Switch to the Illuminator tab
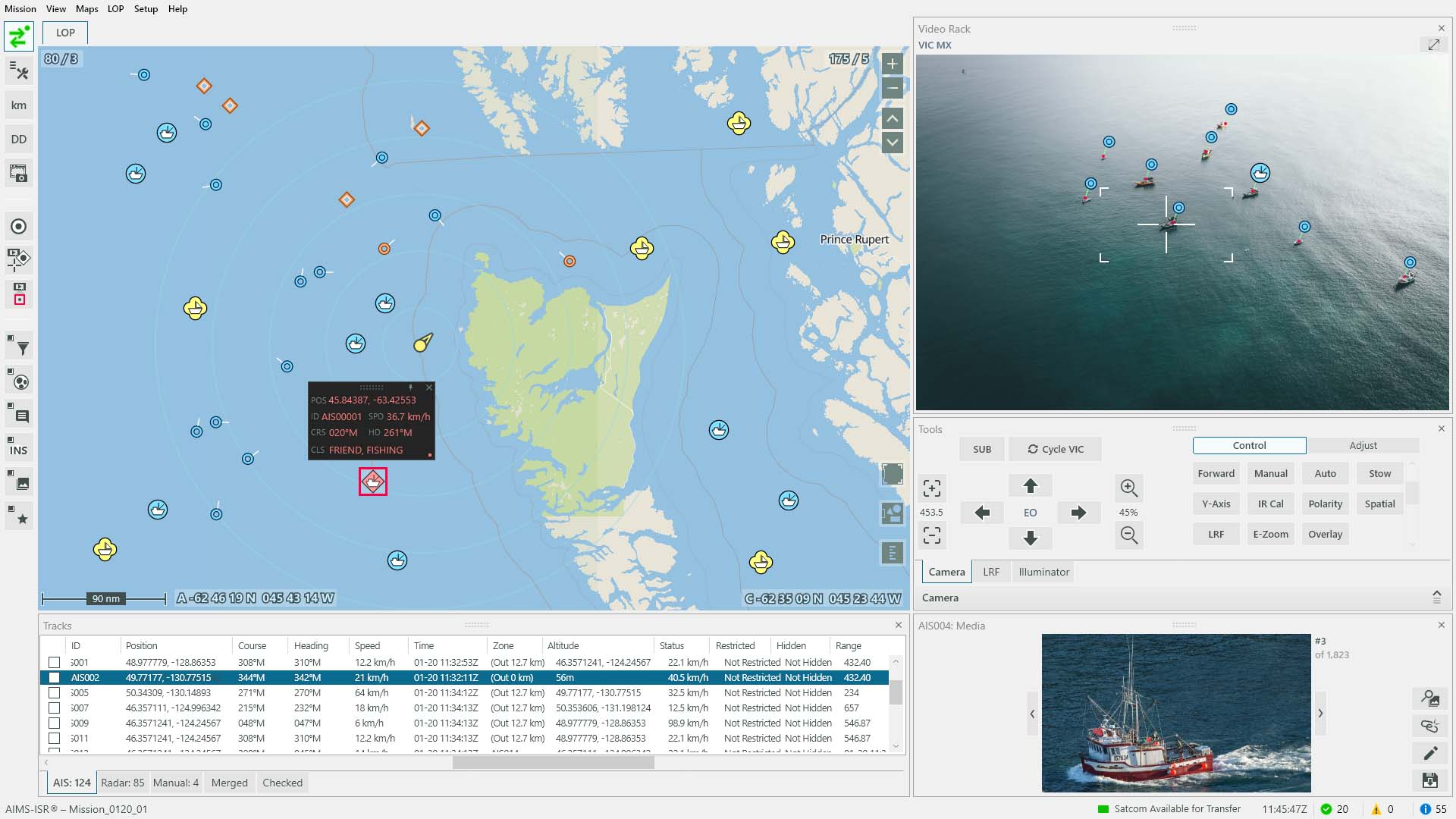 pos(1043,573)
